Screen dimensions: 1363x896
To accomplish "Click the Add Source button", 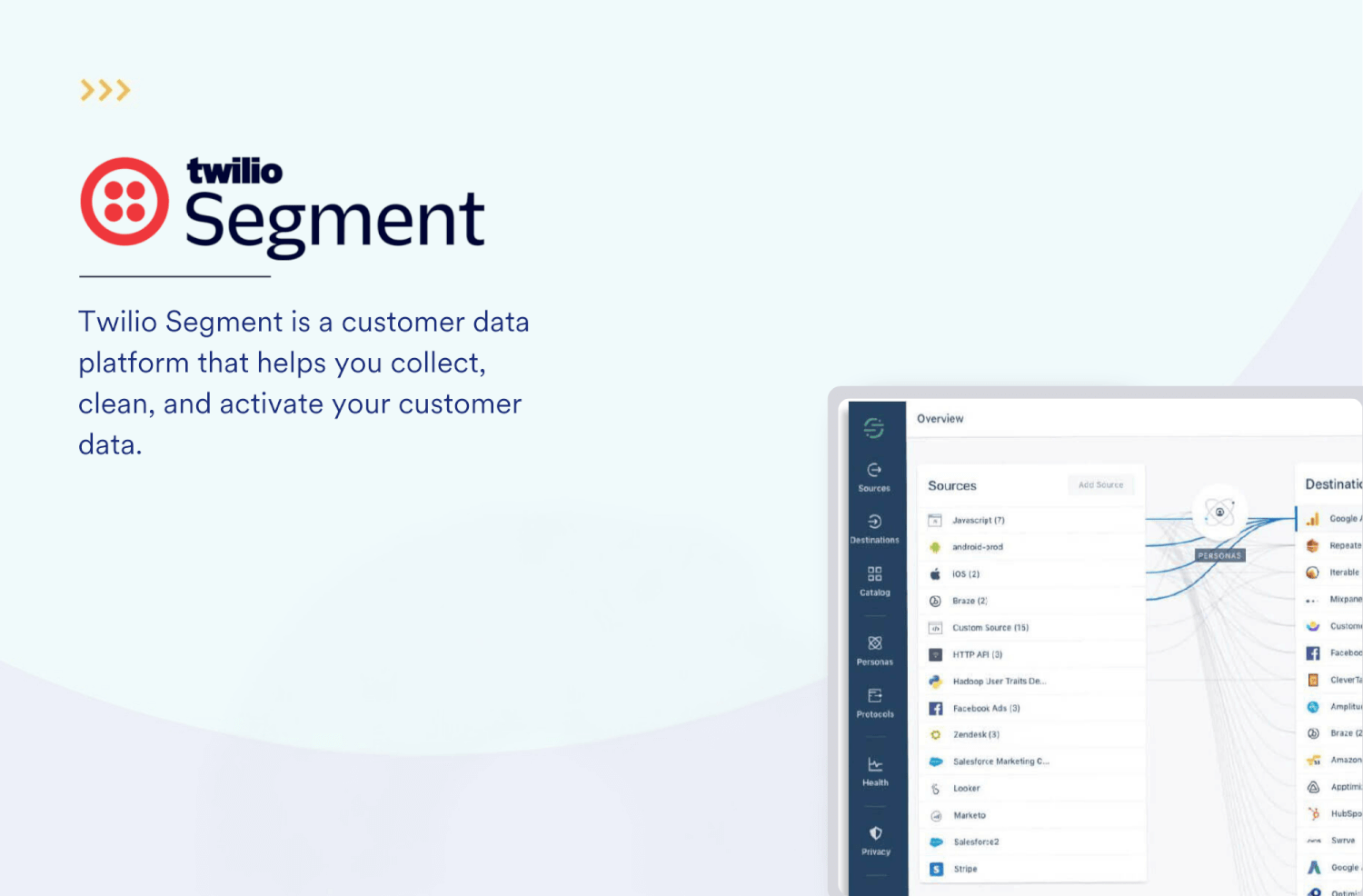I will click(x=1100, y=484).
